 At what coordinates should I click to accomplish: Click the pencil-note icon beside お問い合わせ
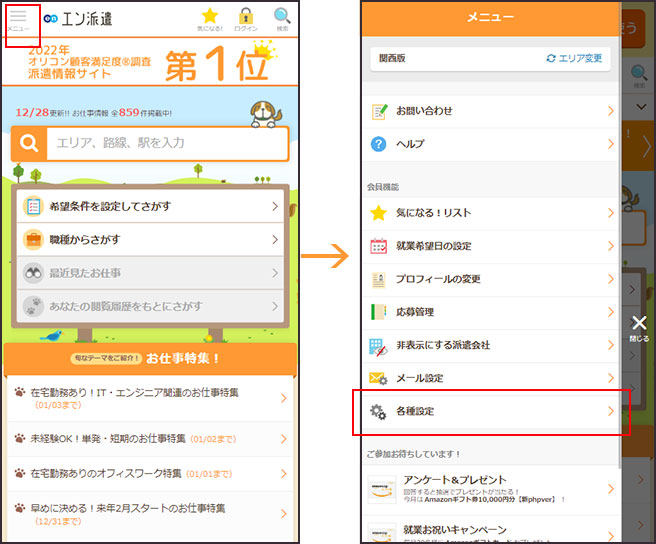click(379, 111)
